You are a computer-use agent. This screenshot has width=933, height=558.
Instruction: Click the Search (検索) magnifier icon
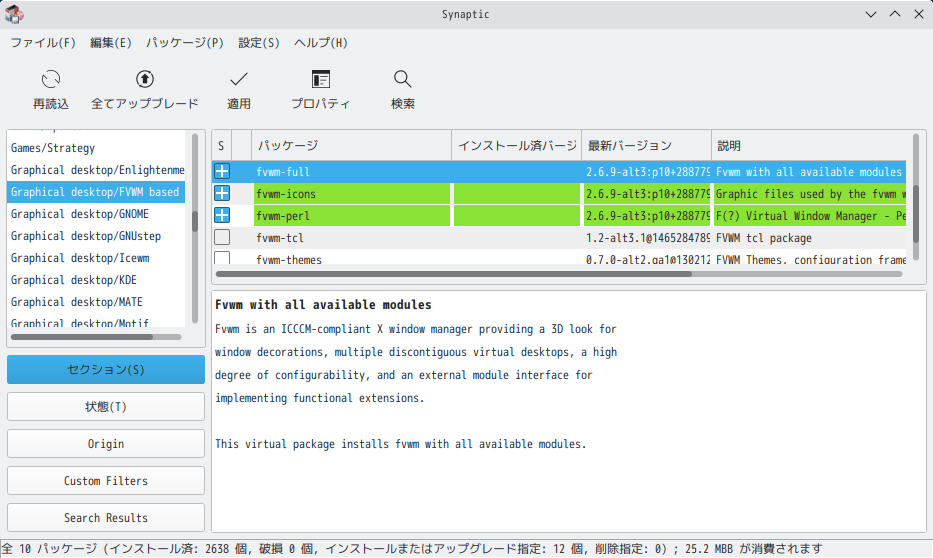click(x=402, y=79)
